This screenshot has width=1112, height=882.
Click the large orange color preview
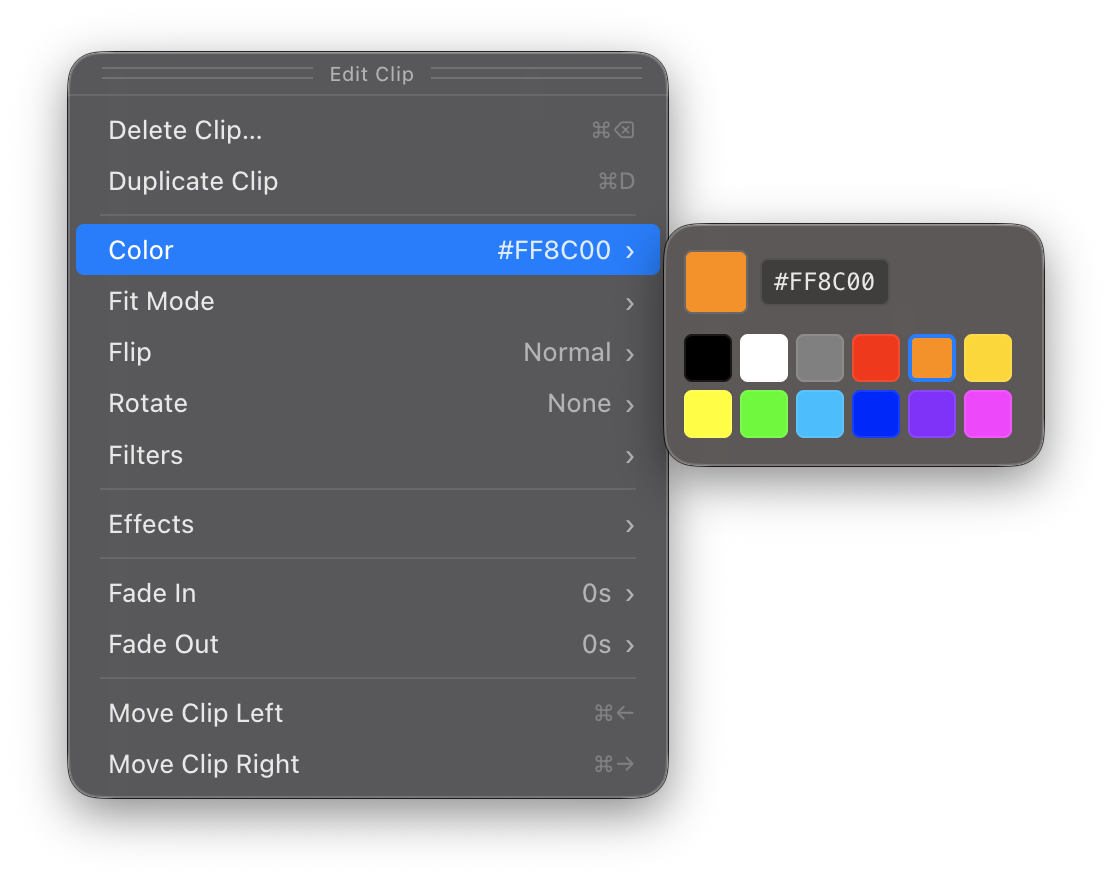click(x=716, y=282)
